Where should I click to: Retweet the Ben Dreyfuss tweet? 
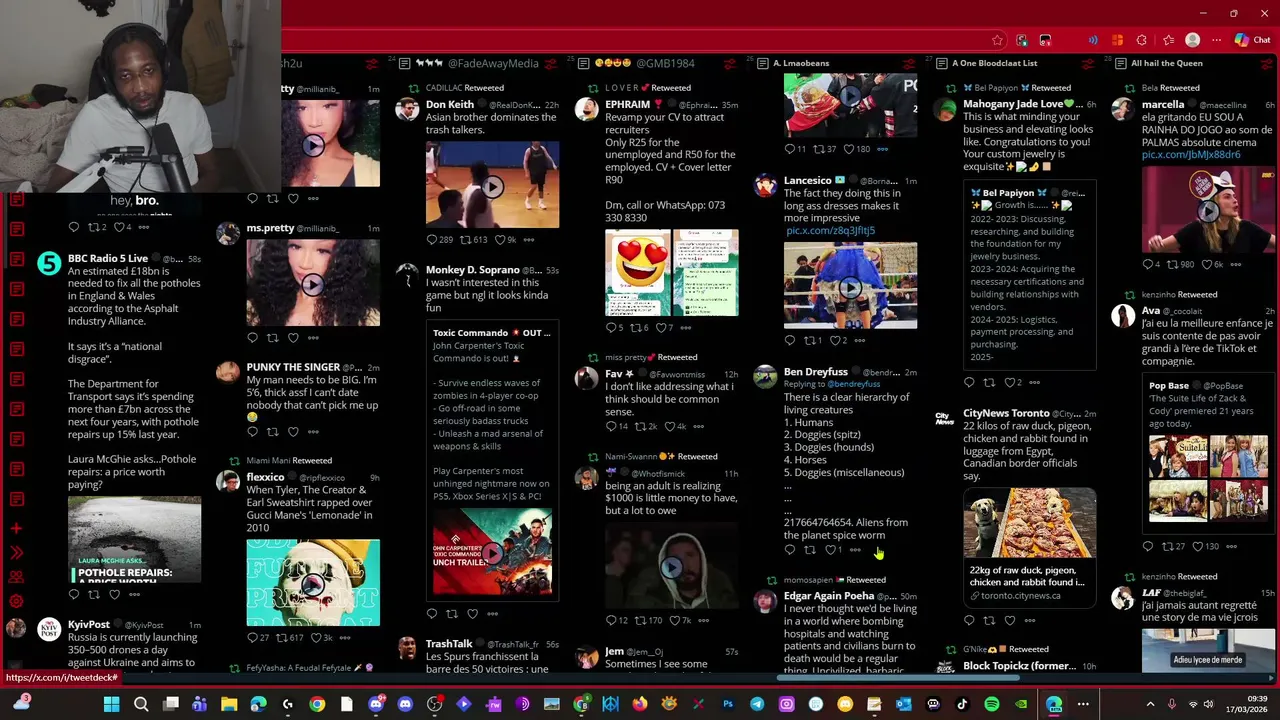[x=810, y=550]
